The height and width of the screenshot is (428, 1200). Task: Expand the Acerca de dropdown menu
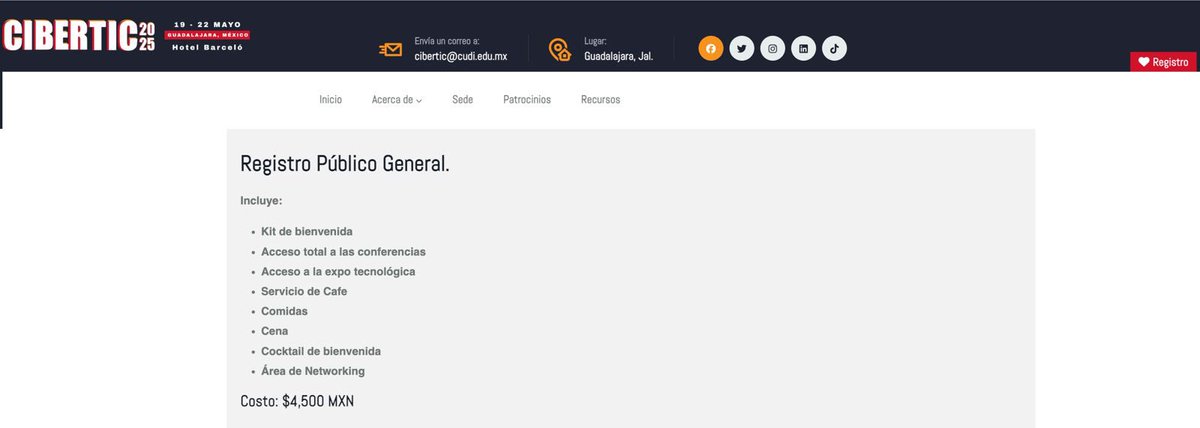pyautogui.click(x=396, y=100)
